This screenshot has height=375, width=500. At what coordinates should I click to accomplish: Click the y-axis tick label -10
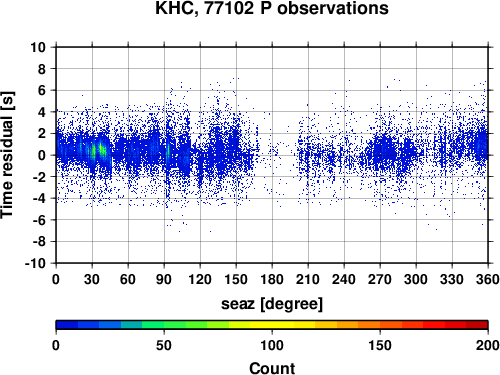point(35,263)
